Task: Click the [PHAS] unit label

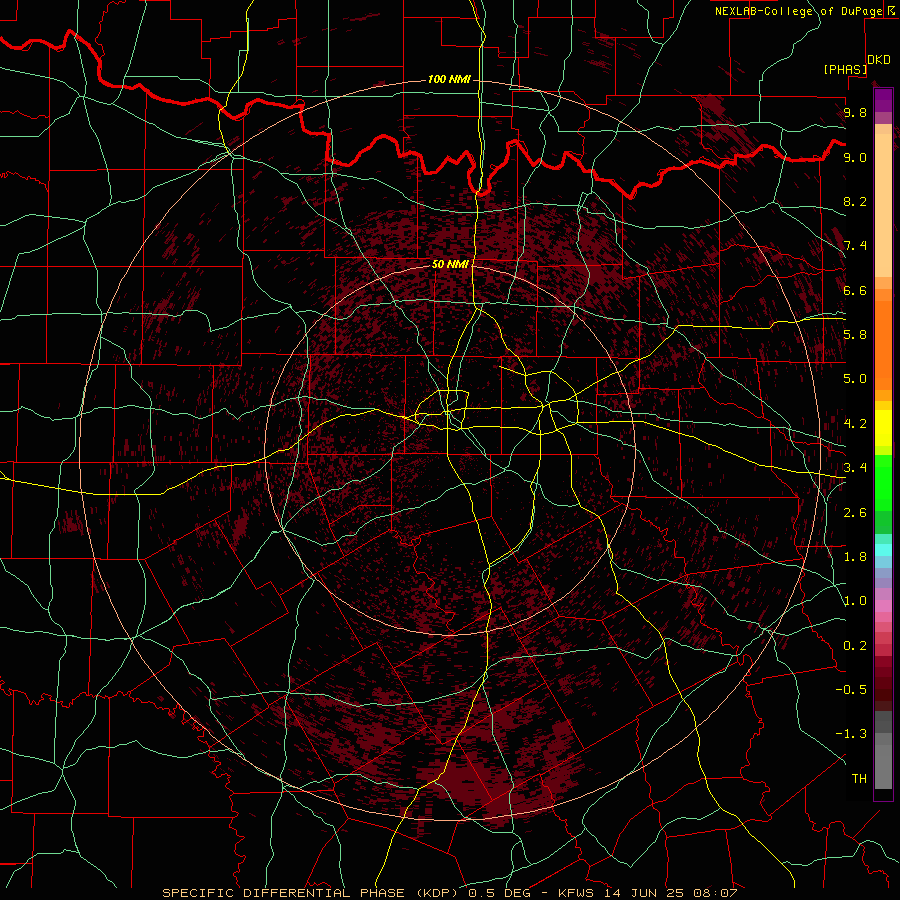Action: [x=845, y=70]
